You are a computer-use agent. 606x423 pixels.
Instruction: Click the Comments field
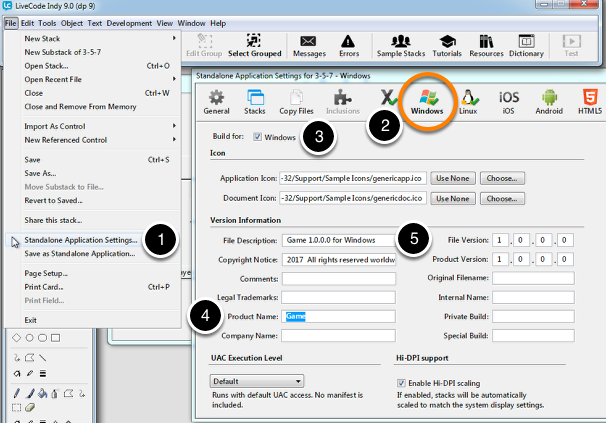pyautogui.click(x=339, y=279)
